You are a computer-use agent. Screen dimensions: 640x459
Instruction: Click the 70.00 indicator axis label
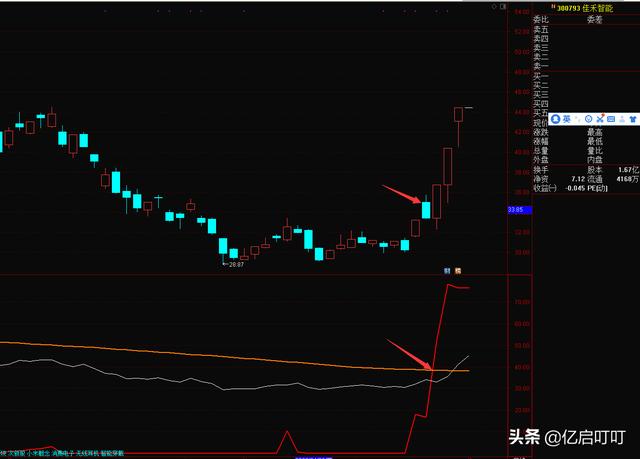522,302
